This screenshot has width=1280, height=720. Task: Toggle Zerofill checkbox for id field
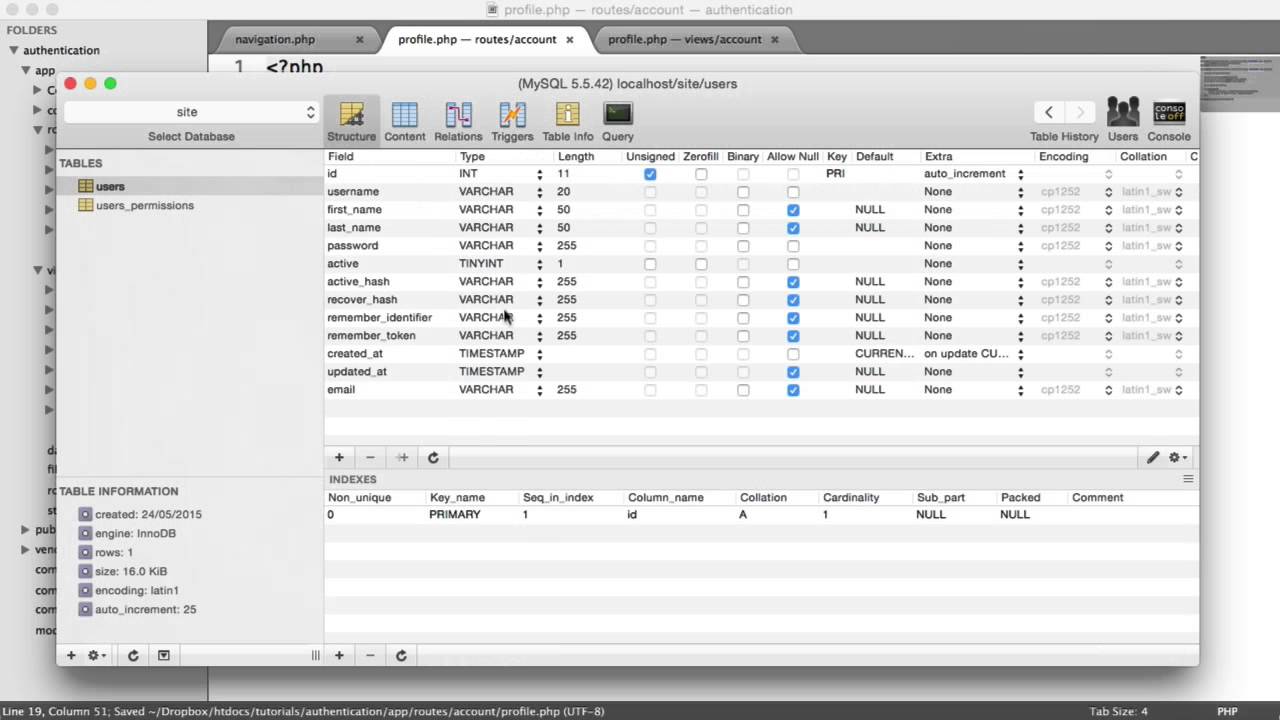point(701,174)
